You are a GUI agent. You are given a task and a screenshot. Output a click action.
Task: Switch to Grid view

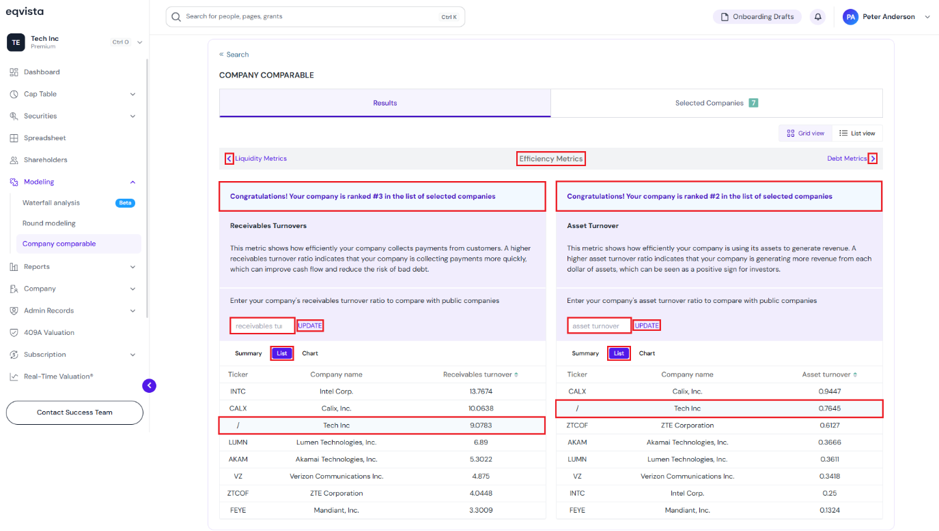point(805,133)
